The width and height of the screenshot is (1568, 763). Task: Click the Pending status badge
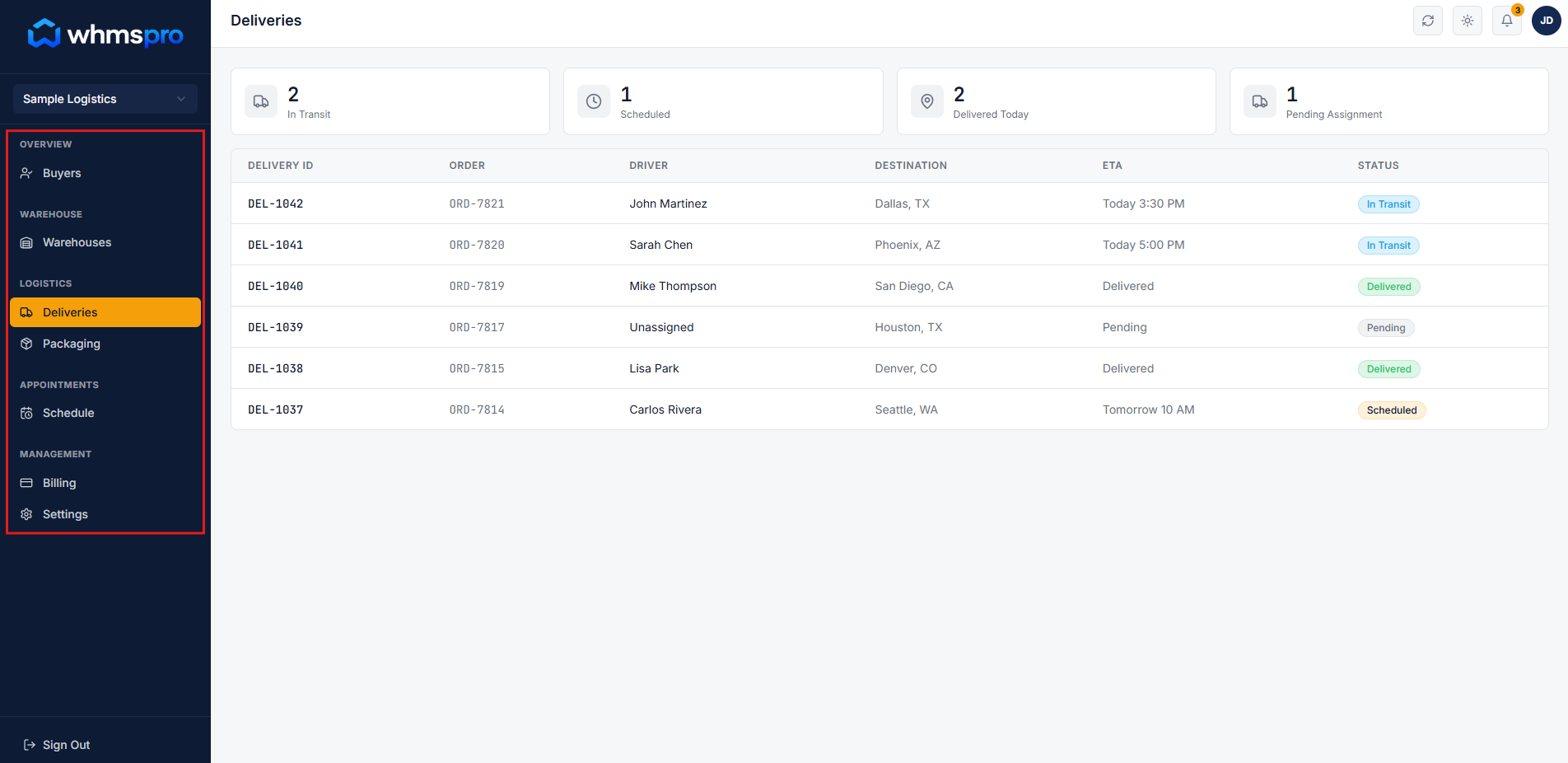[1386, 328]
